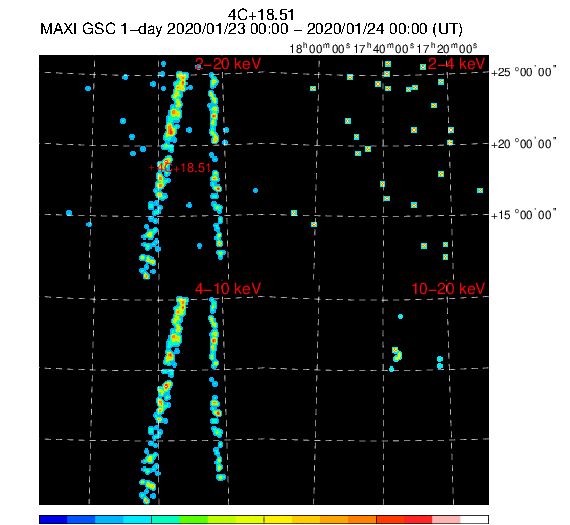Click the 10-20 keV panel label
Screen dimensions: 570x525
tap(448, 289)
